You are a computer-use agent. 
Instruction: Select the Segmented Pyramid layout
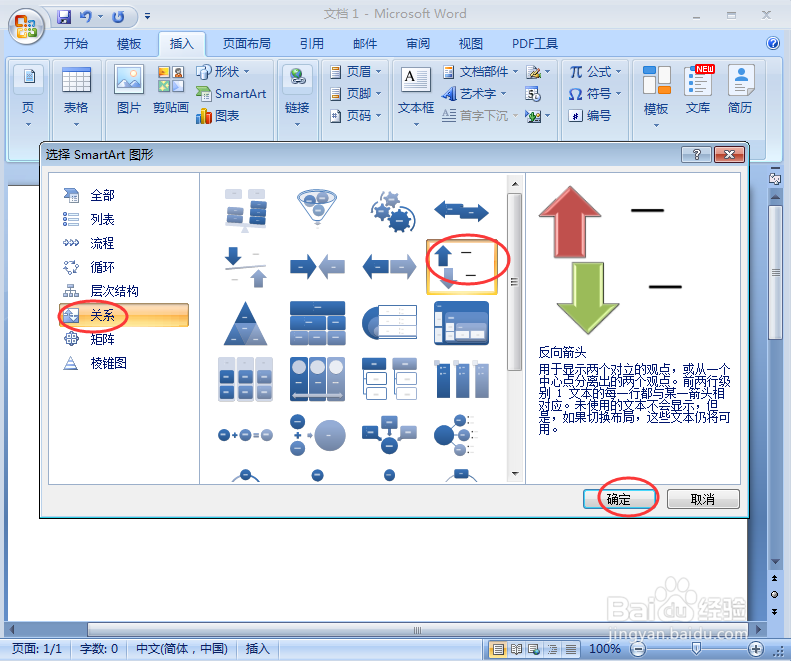click(x=245, y=323)
